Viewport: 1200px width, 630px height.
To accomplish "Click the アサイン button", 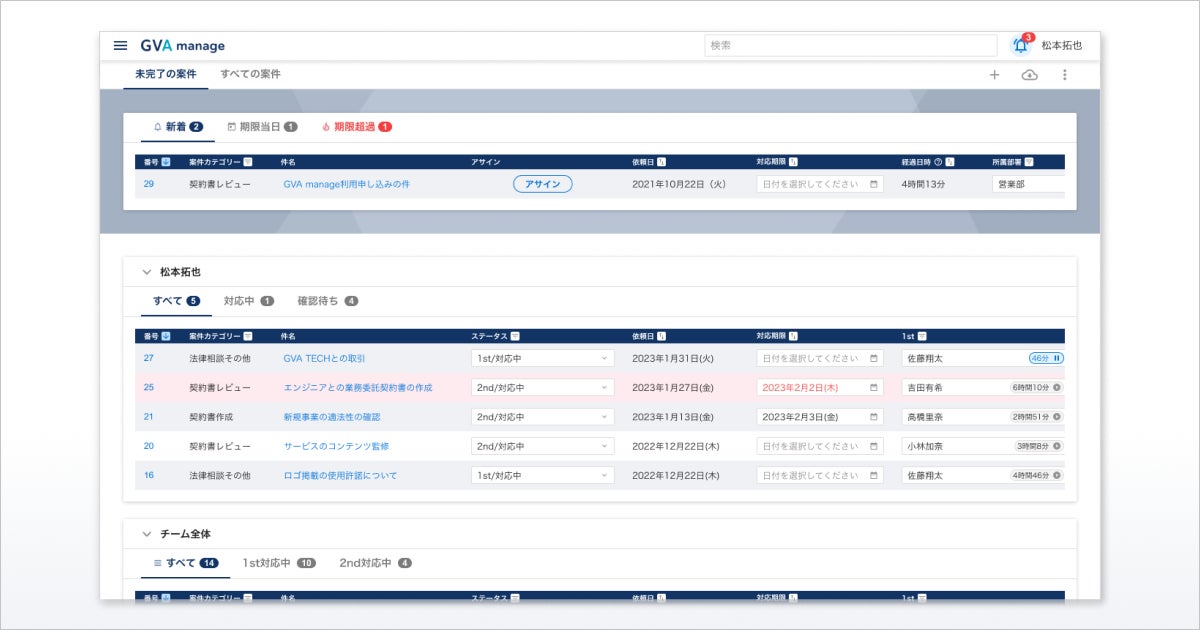I will tap(543, 184).
